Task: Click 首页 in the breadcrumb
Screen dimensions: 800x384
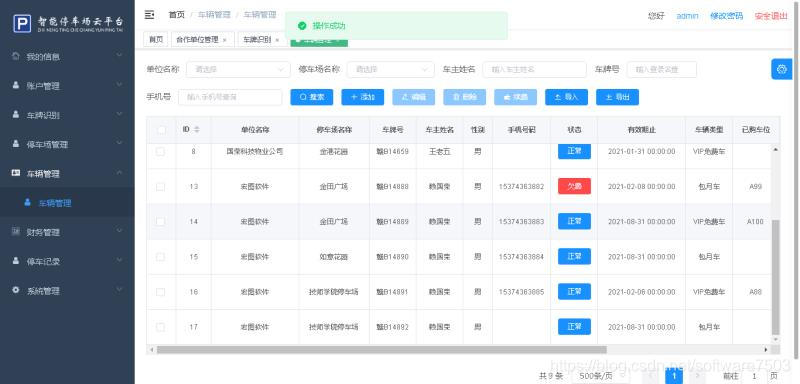Action: point(177,15)
